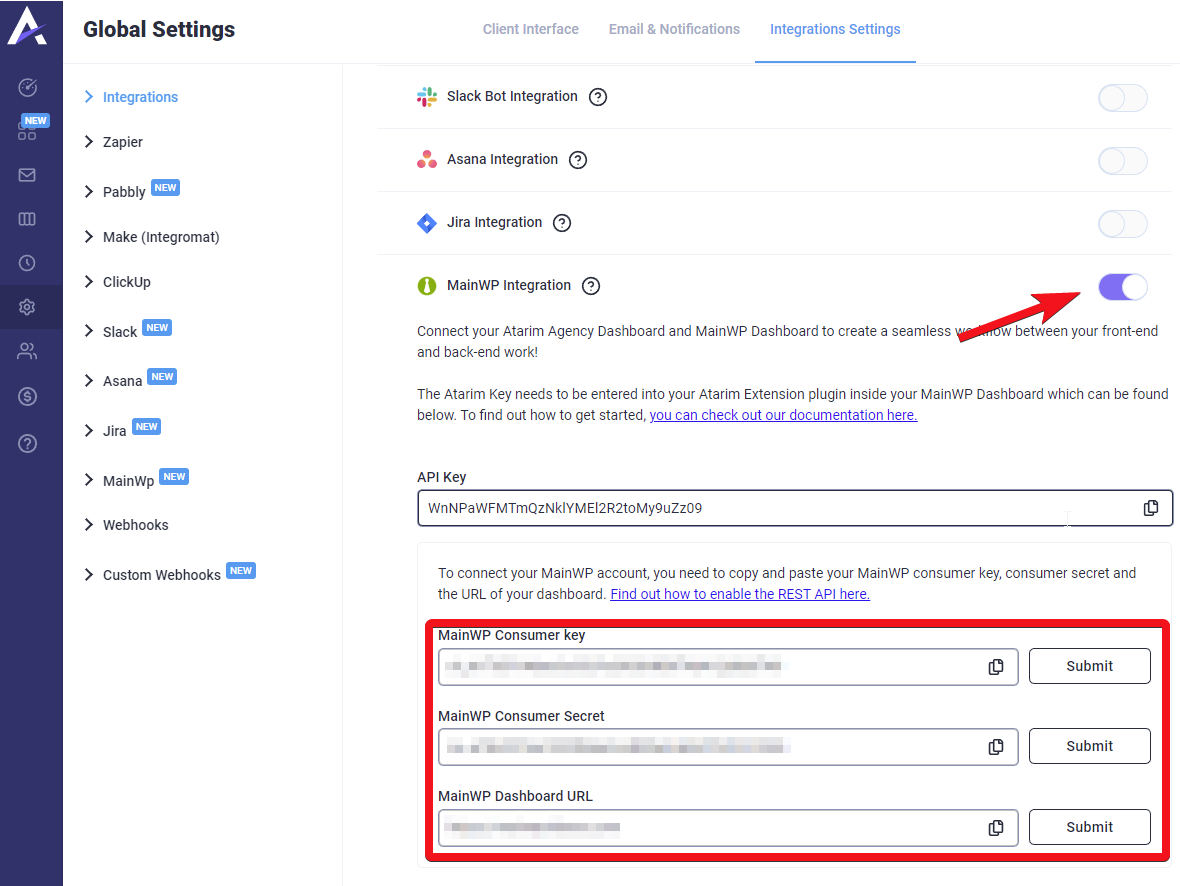Open the billing dollar icon in sidebar
Viewport: 1180px width, 886px height.
click(30, 396)
